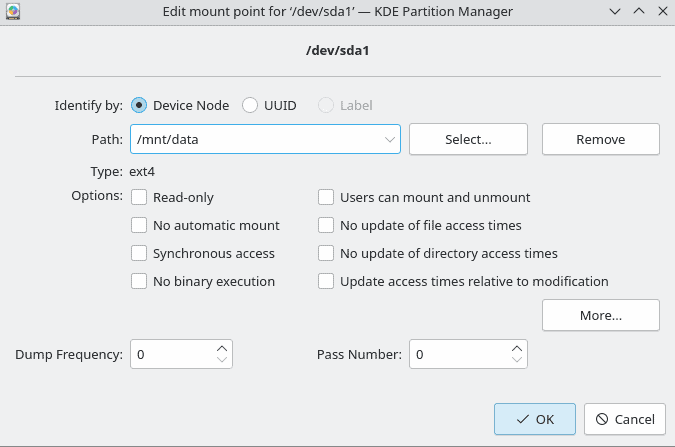Open the Path dropdown arrow
The width and height of the screenshot is (675, 447).
coord(390,140)
